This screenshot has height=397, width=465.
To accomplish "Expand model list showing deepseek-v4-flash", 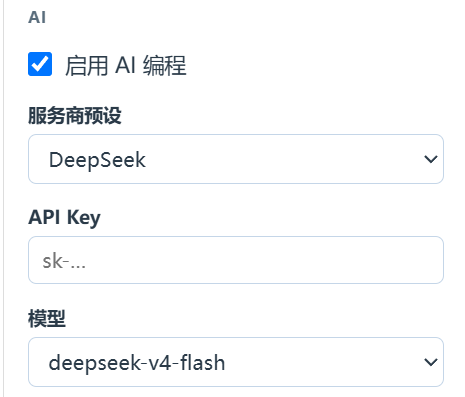I will pyautogui.click(x=236, y=362).
